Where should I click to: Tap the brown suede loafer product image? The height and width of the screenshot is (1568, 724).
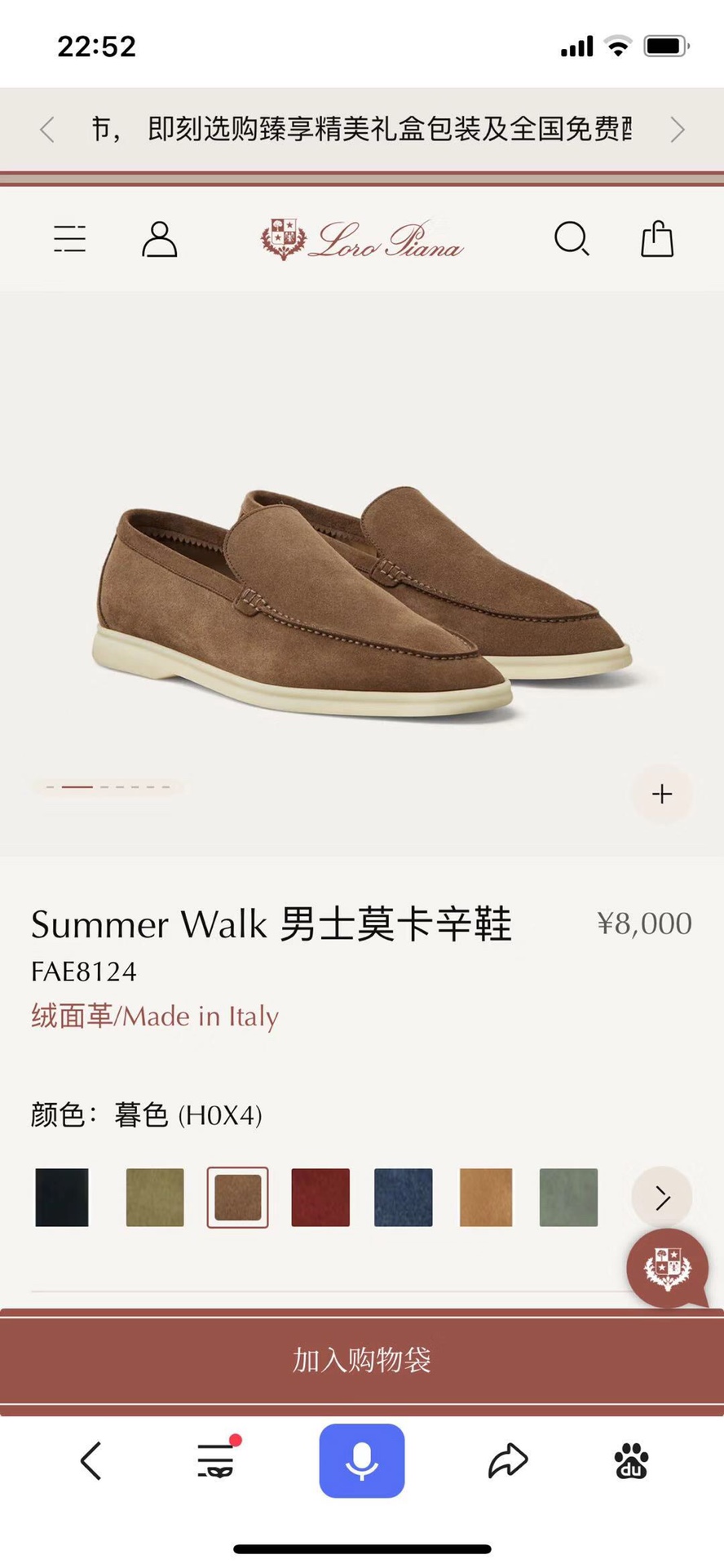coord(362,602)
